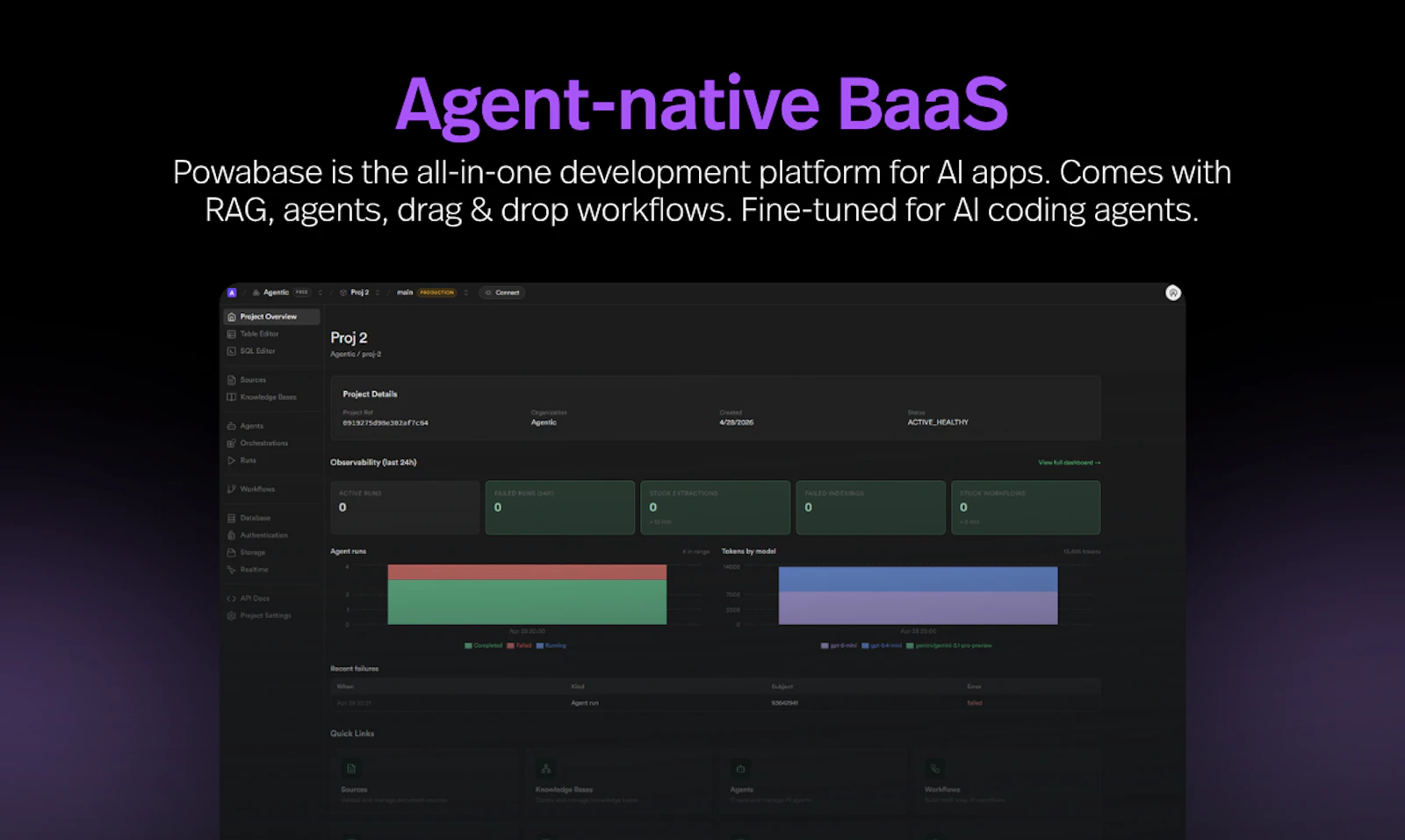Go to Orchestrations in the sidebar
The height and width of the screenshot is (840, 1405).
272,443
